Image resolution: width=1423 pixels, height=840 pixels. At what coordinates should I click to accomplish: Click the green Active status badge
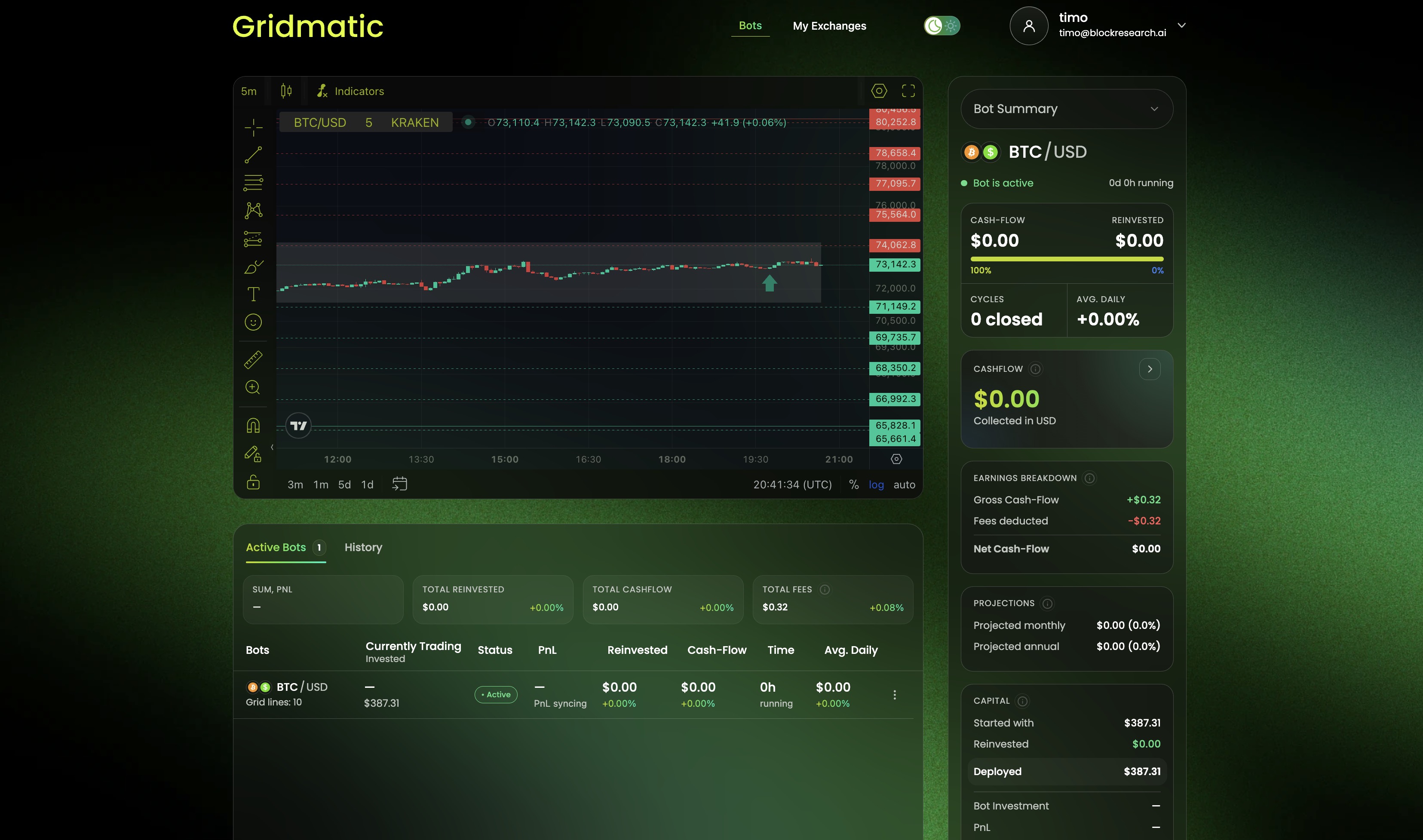(496, 695)
